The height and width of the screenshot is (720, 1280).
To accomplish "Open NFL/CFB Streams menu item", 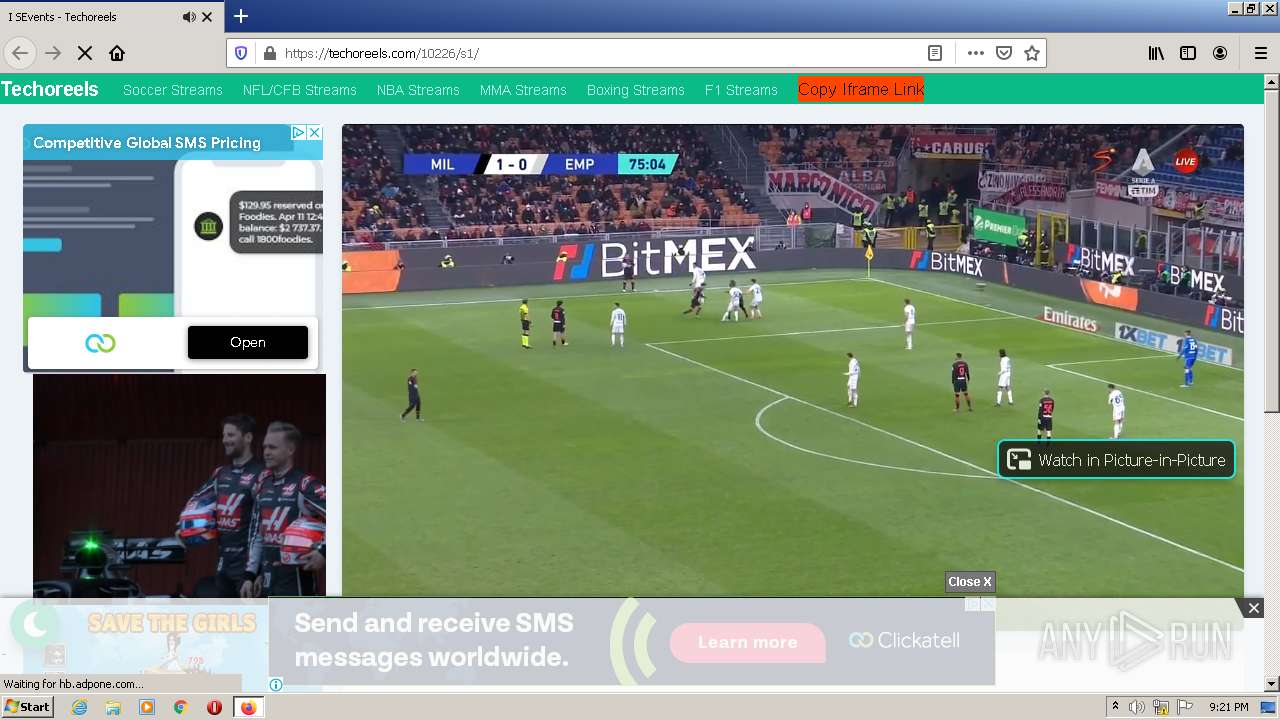I will pos(300,90).
